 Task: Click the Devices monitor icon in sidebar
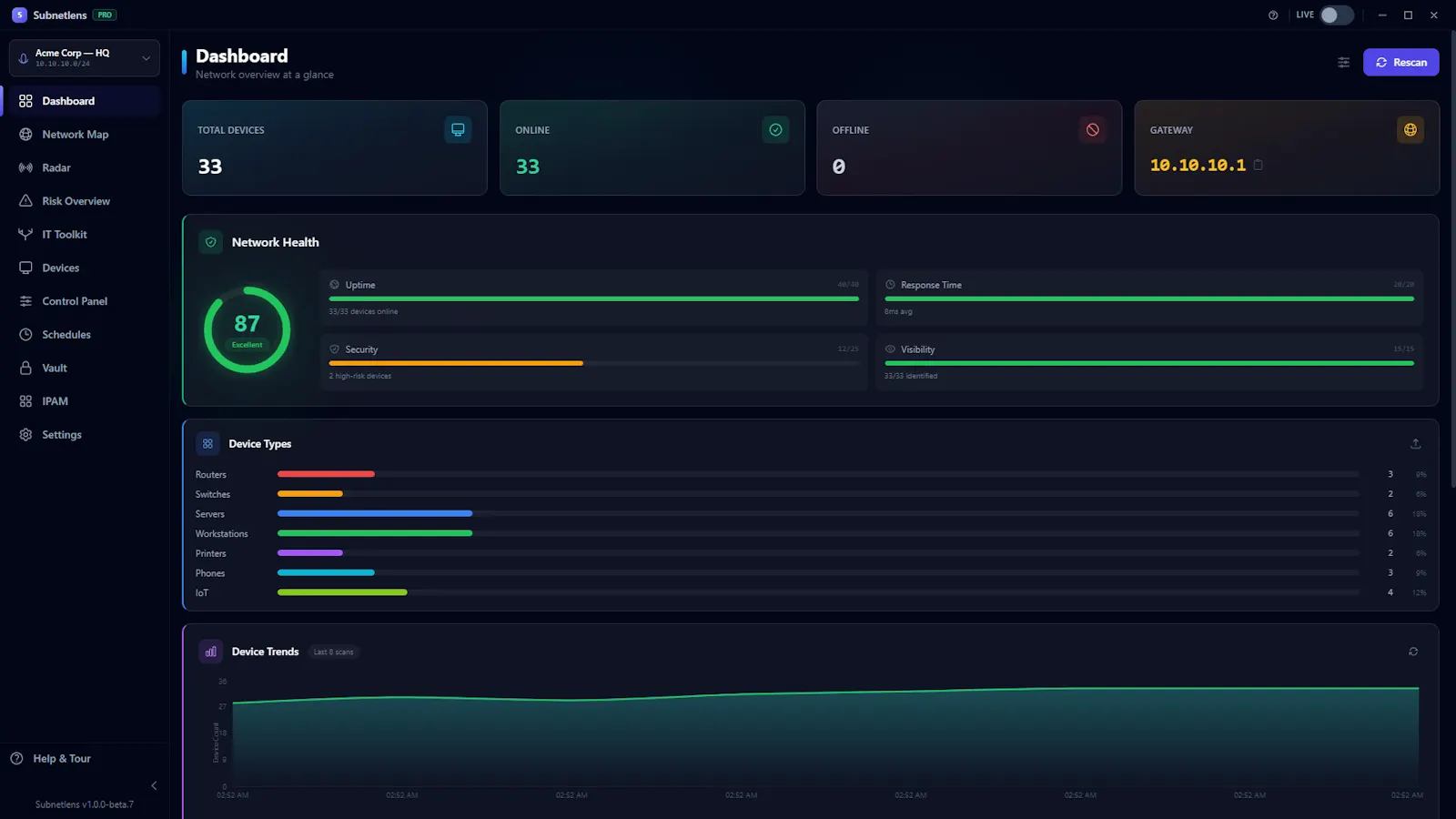25,268
